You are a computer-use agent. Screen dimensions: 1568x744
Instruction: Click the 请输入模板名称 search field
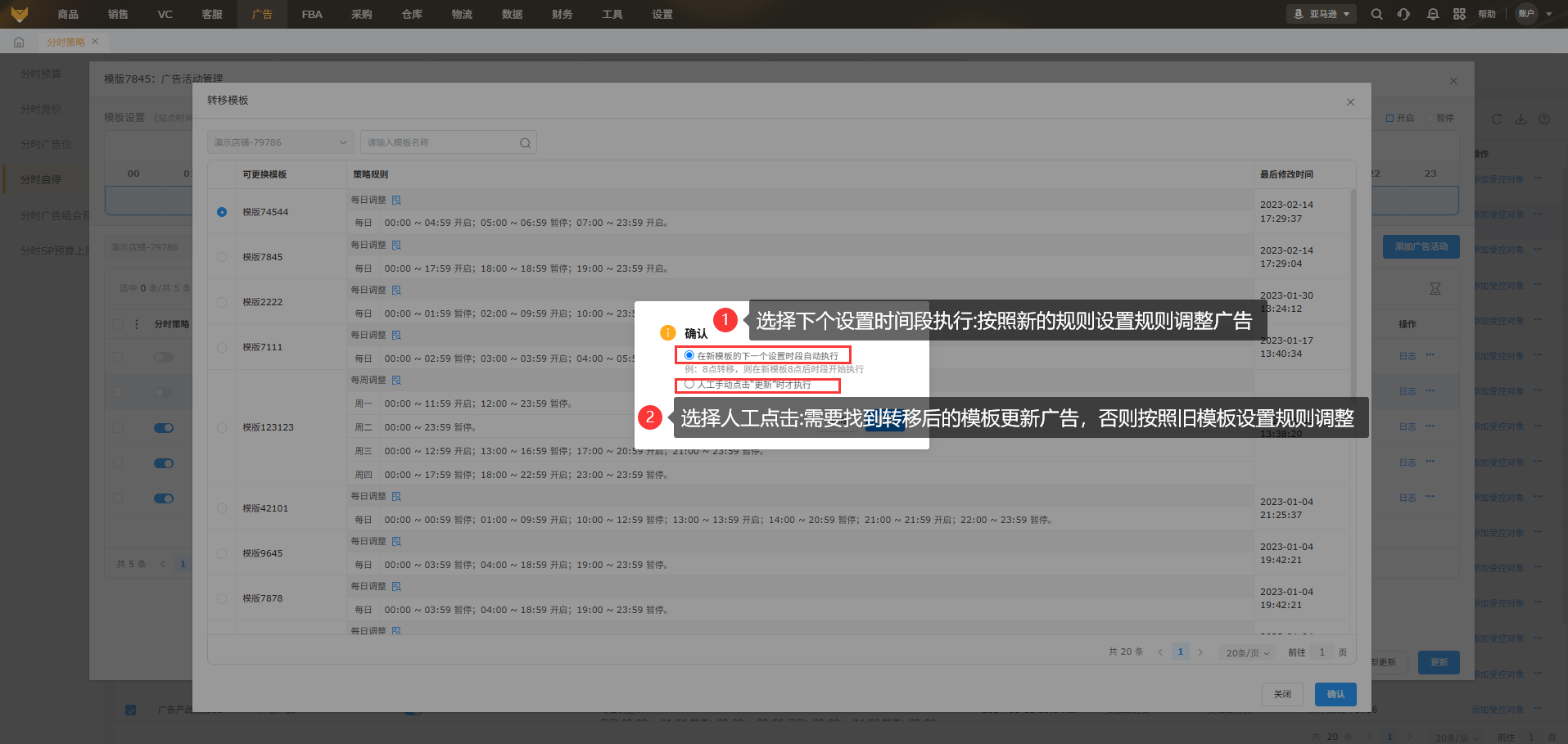(x=449, y=142)
